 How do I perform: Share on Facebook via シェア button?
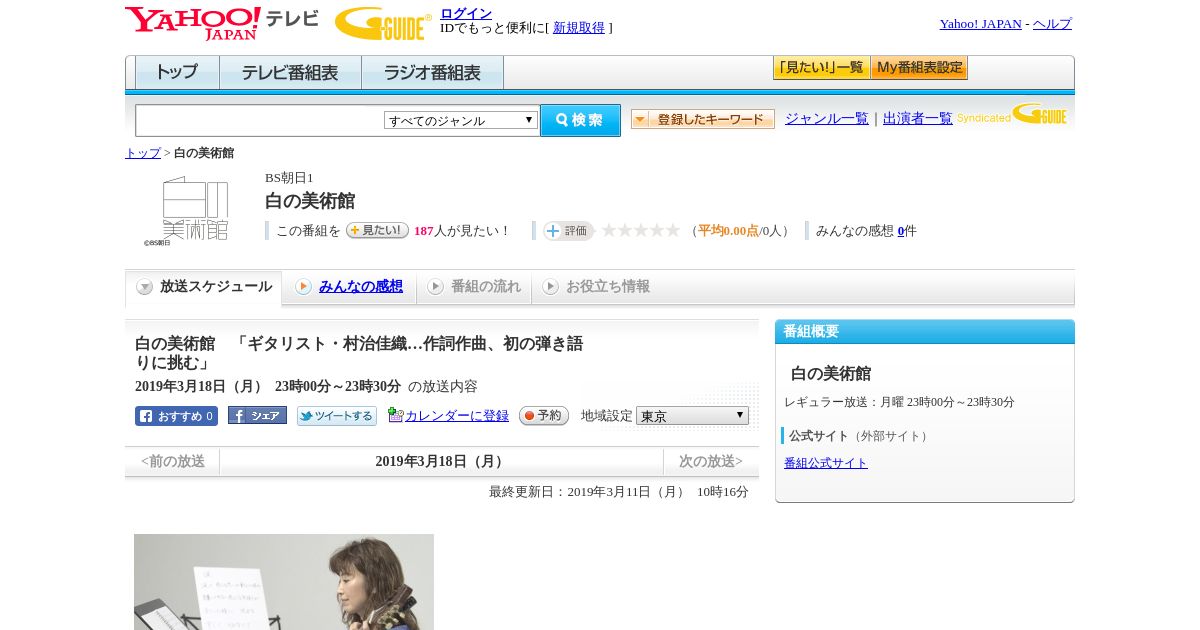257,415
